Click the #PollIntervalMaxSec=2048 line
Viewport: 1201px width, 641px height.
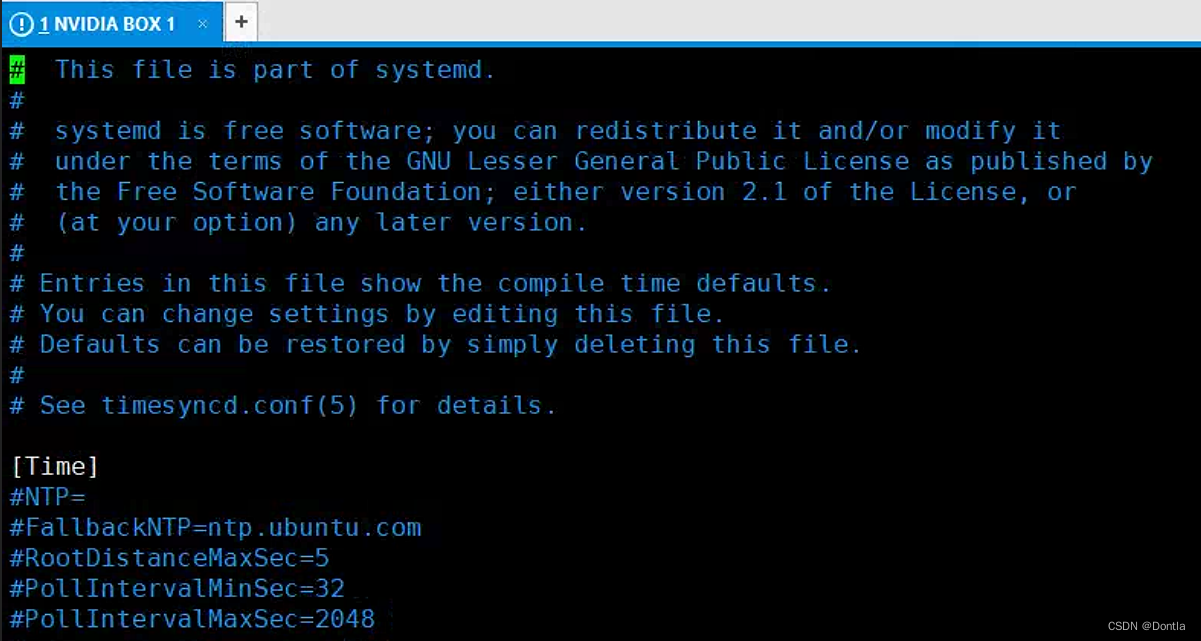(x=193, y=619)
